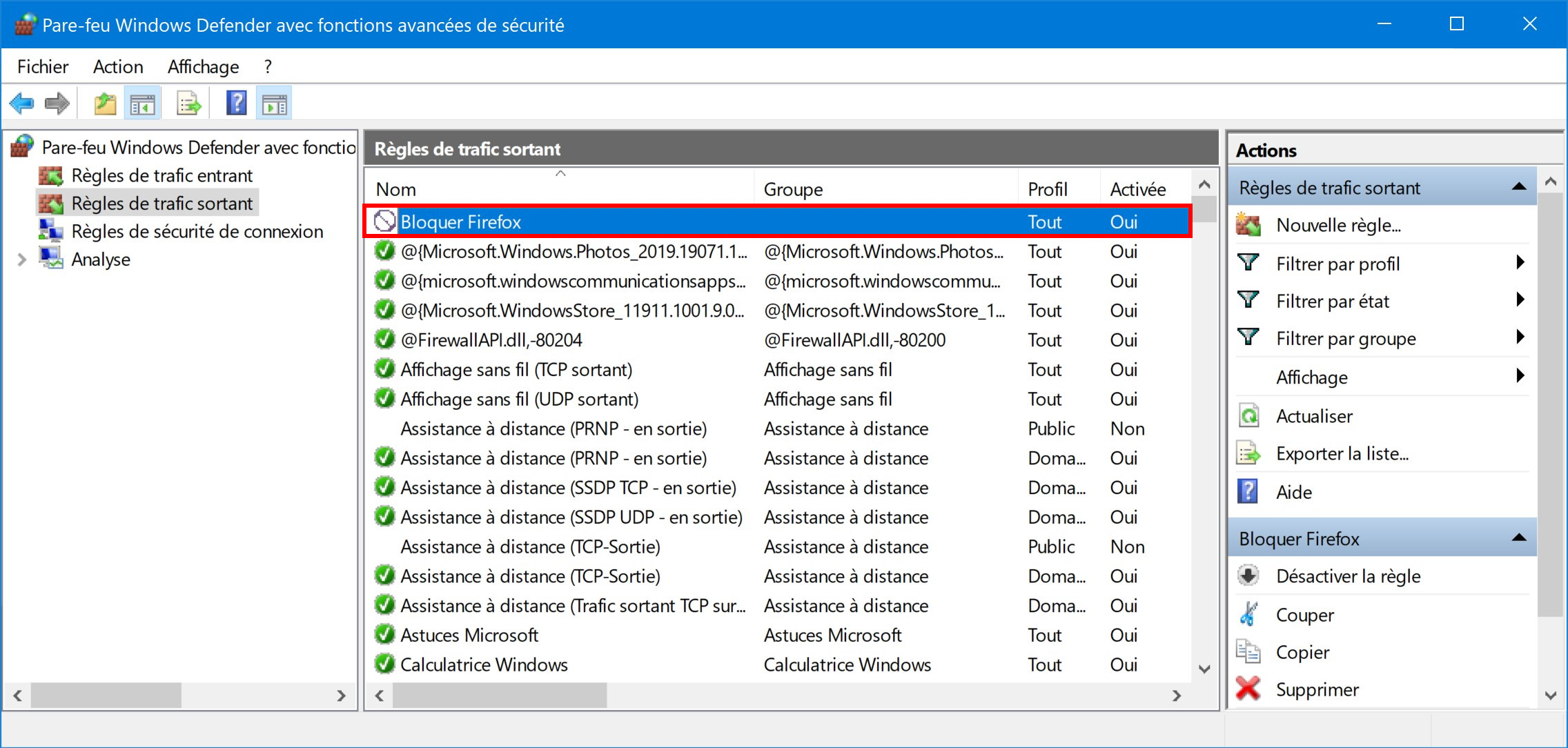Select the Astuces Microsoft rule name

coord(469,635)
